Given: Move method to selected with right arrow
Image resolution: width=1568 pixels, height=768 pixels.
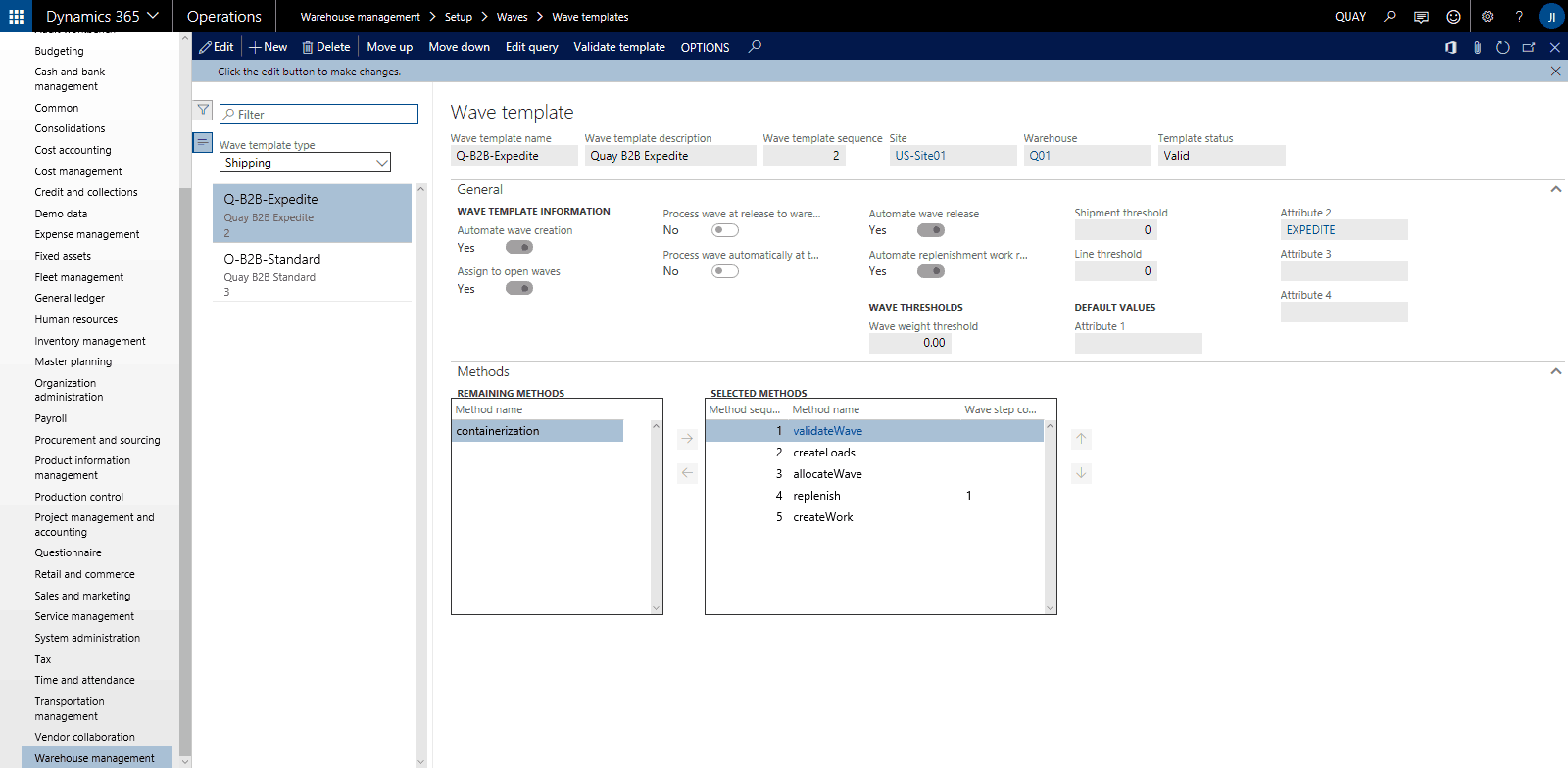Looking at the screenshot, I should (x=687, y=439).
